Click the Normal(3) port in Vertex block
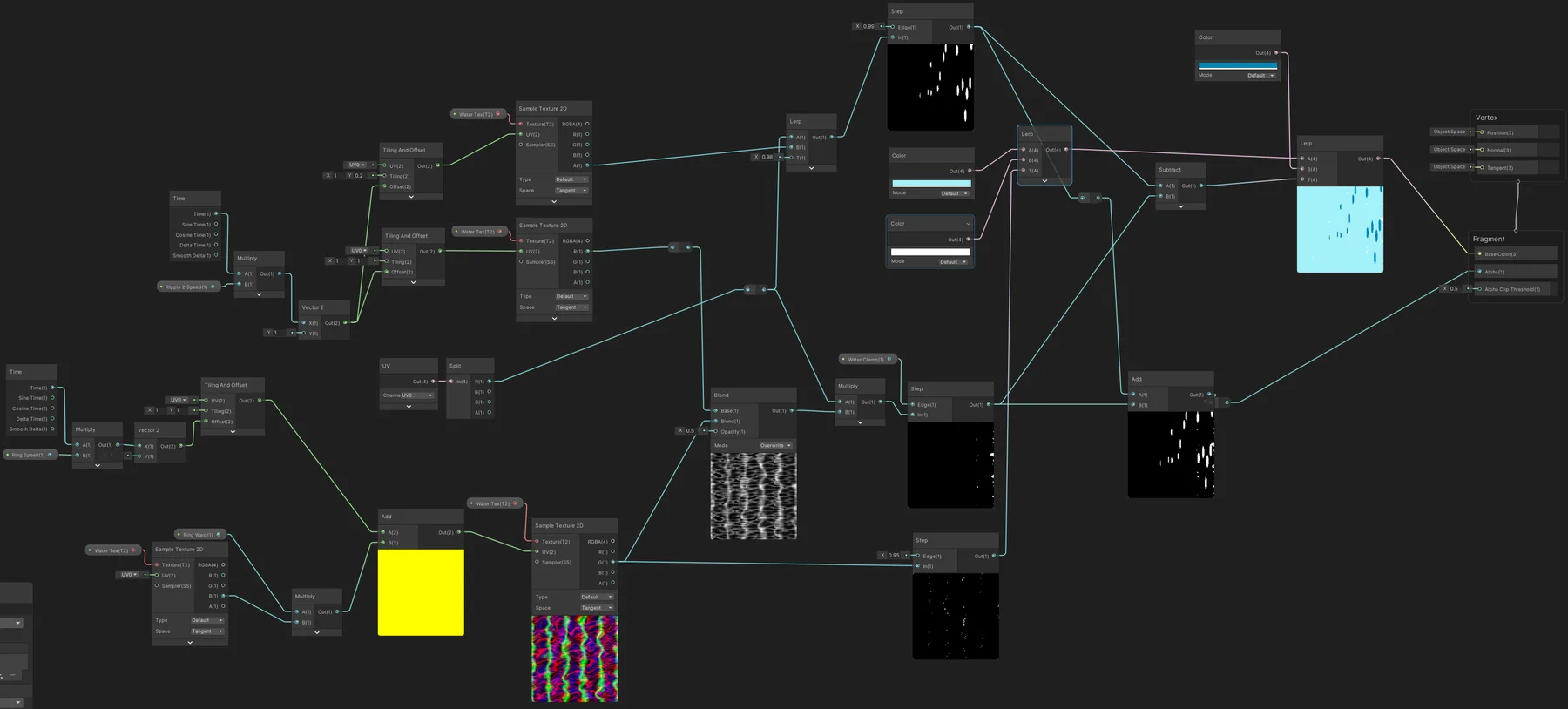Viewport: 1568px width, 709px height. pyautogui.click(x=1481, y=150)
